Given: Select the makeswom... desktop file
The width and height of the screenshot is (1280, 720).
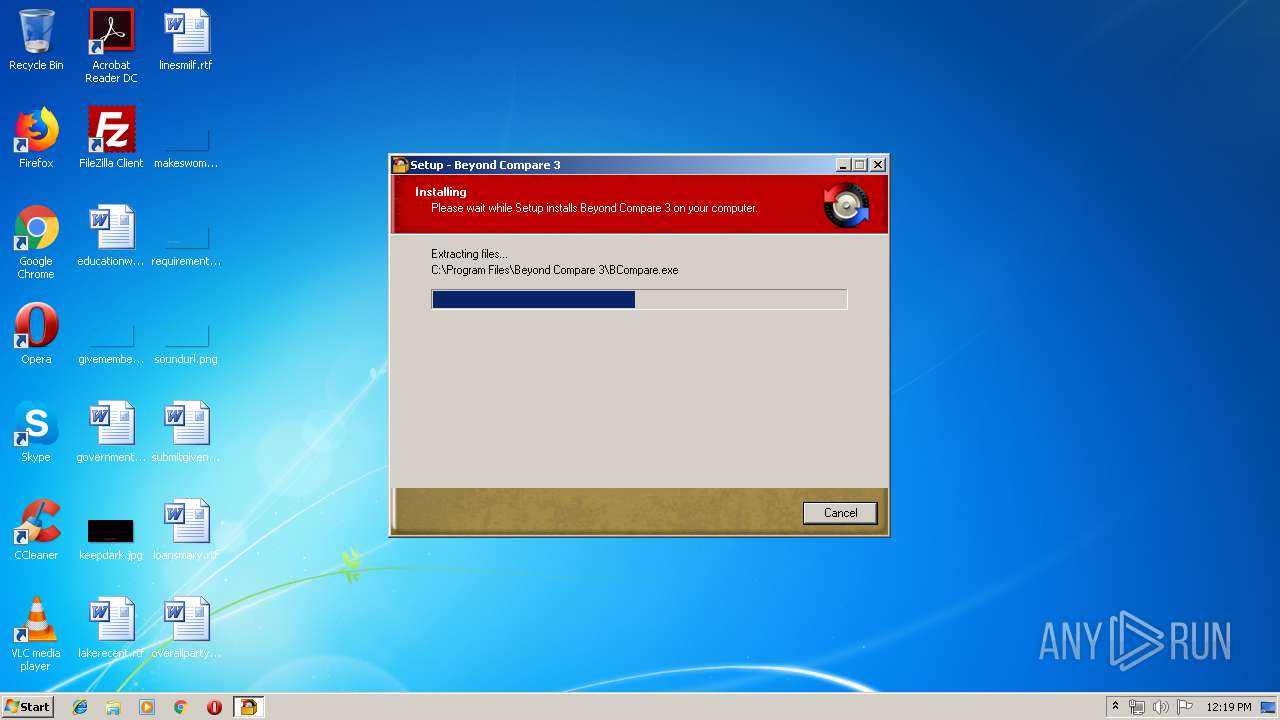Looking at the screenshot, I should coord(186,145).
